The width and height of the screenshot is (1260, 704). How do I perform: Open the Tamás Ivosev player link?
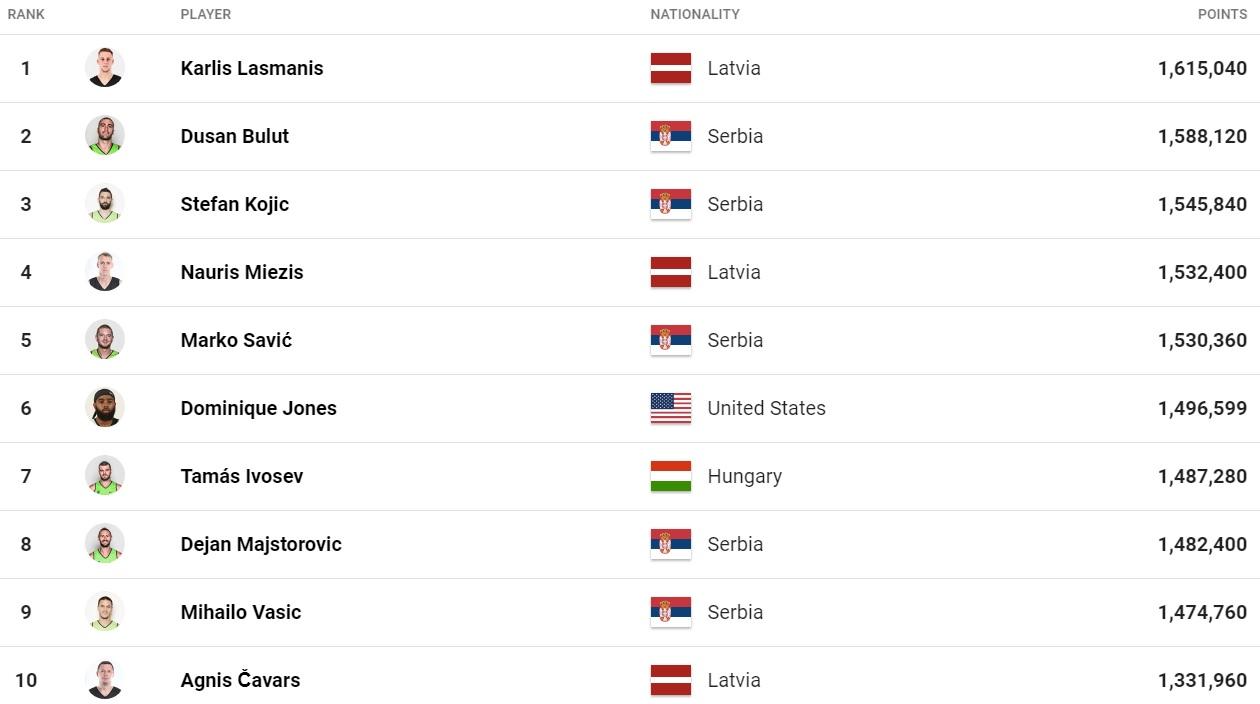(x=242, y=476)
